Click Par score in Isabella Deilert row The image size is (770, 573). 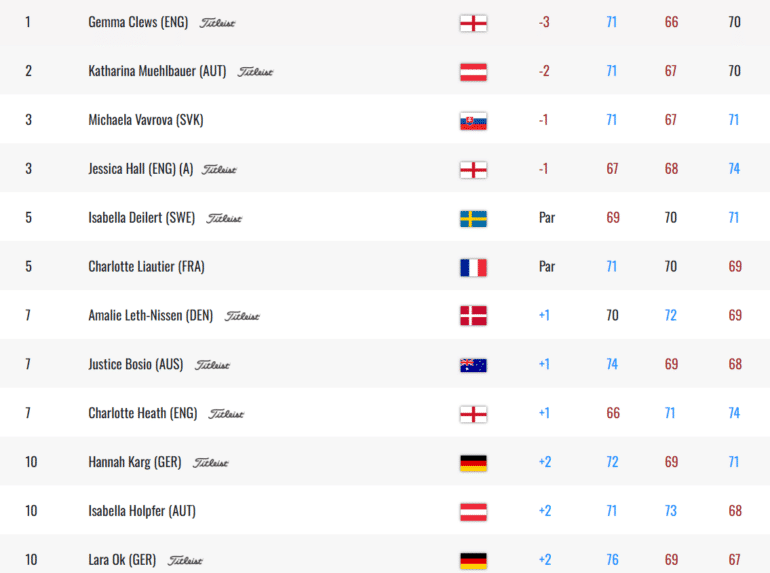click(x=547, y=218)
